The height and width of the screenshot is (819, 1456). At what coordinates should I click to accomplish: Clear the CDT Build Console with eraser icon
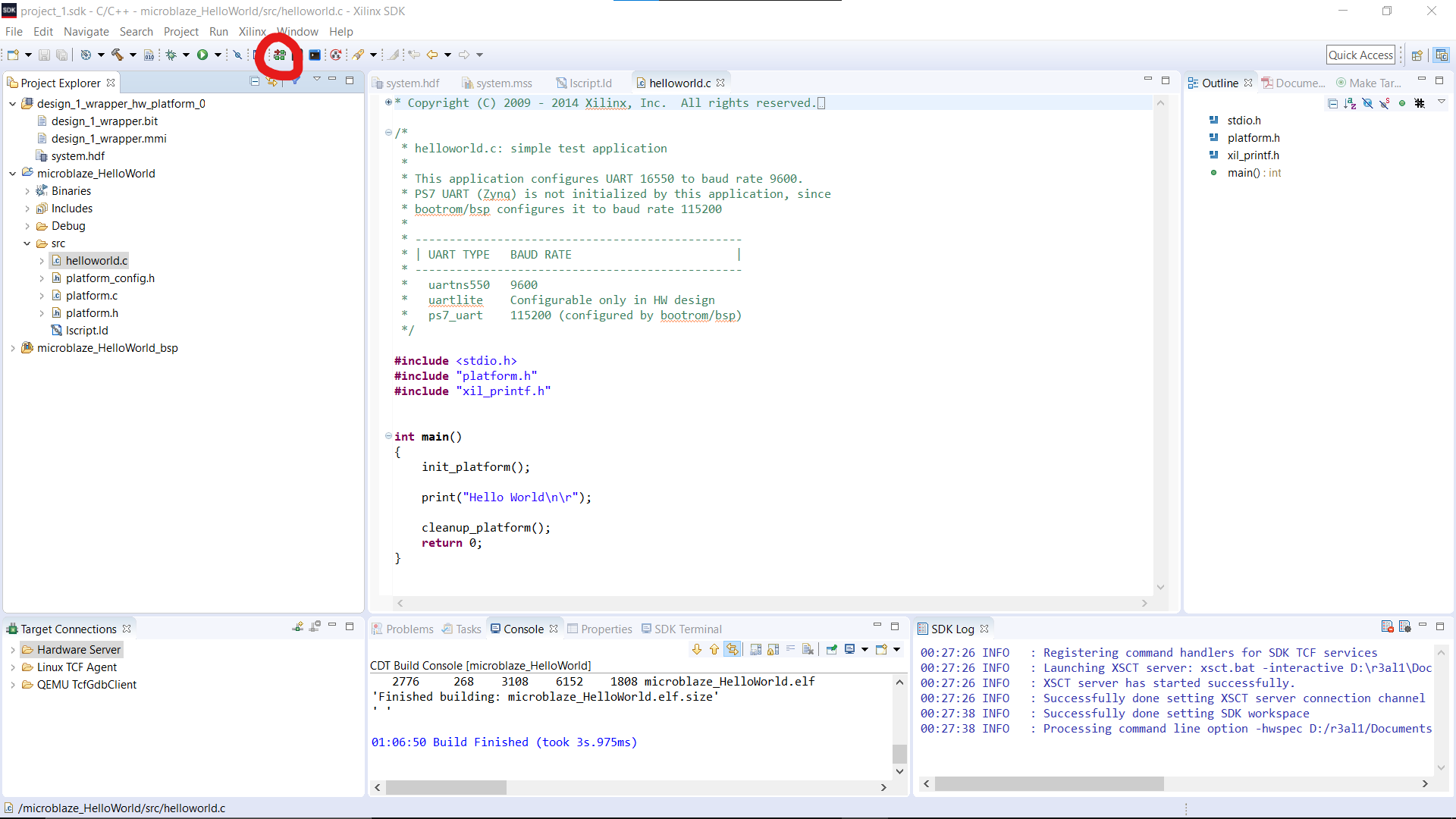808,649
